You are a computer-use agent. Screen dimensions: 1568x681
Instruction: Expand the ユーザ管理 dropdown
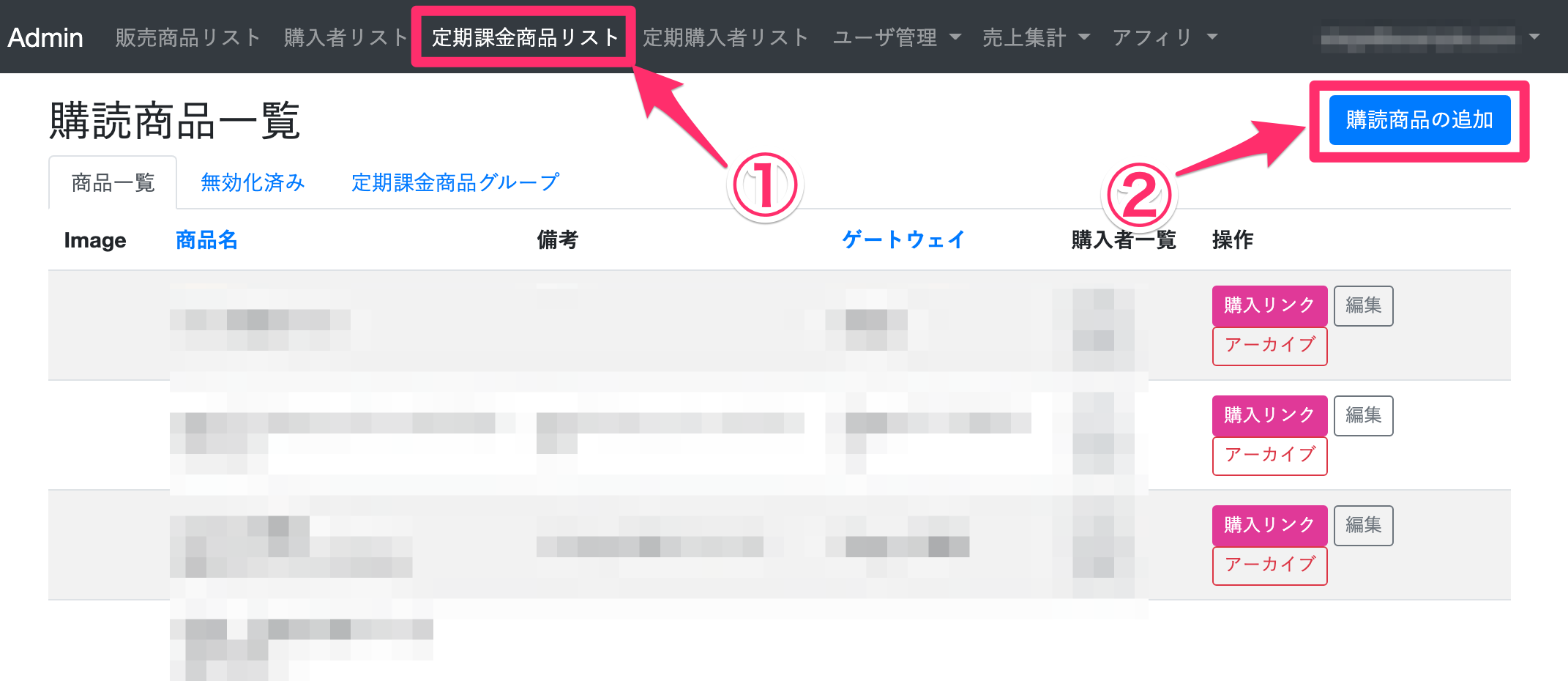pyautogui.click(x=897, y=37)
